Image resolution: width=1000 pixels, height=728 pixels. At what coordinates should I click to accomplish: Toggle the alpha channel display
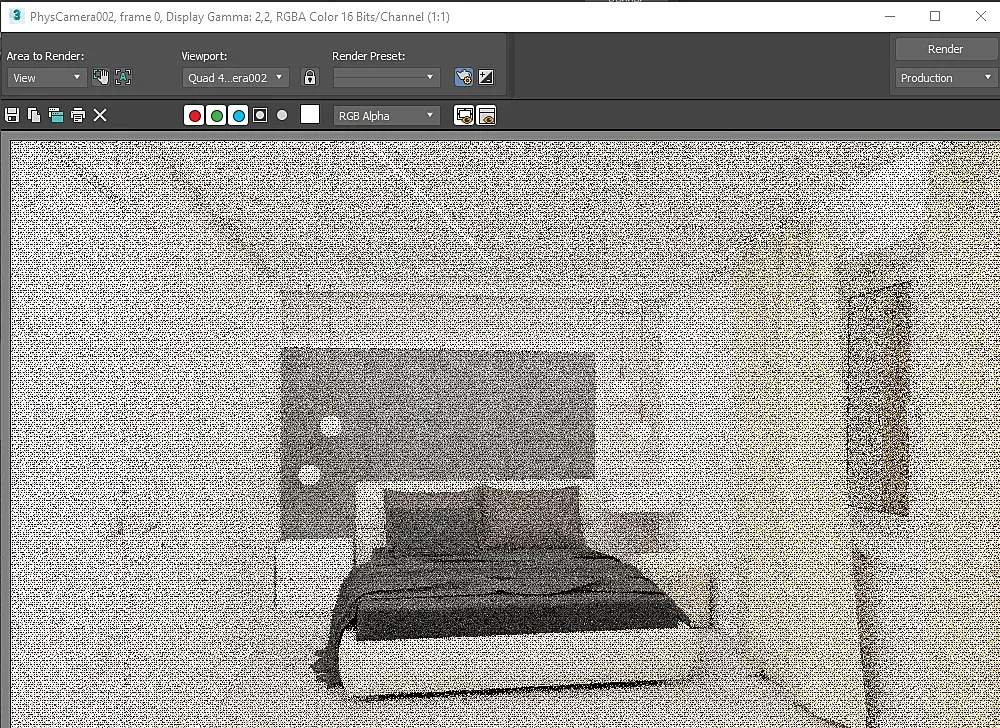click(260, 115)
